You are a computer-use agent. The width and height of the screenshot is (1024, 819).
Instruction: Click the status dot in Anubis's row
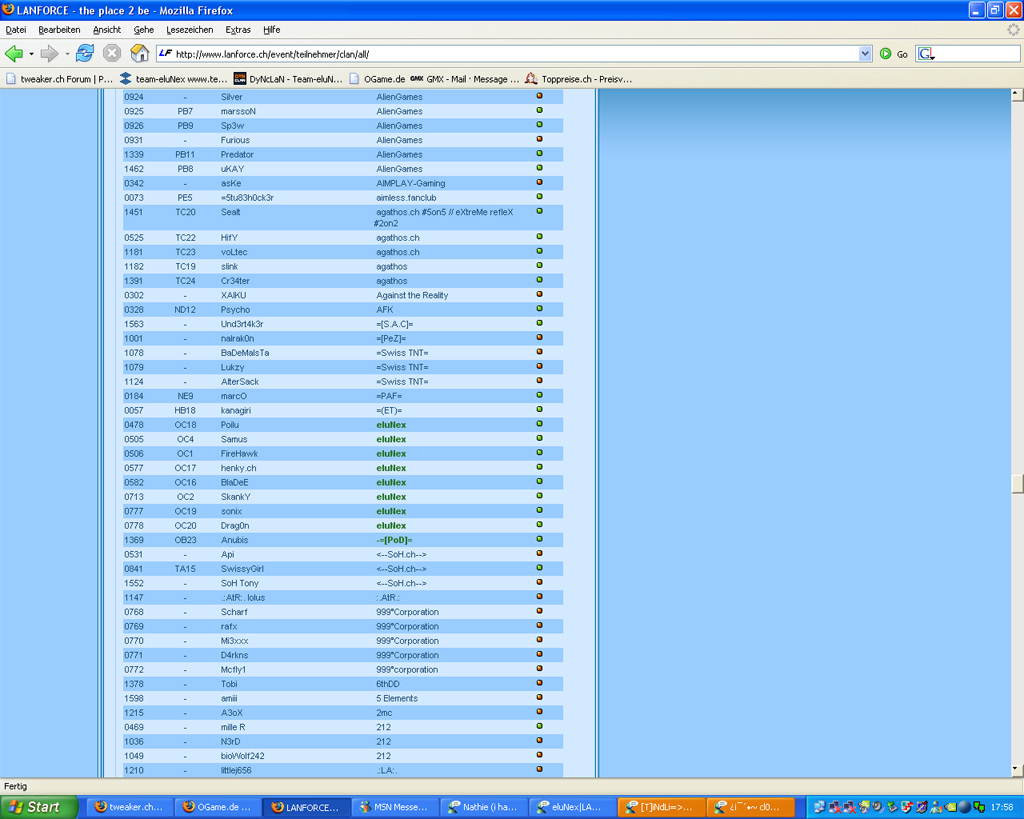[540, 540]
